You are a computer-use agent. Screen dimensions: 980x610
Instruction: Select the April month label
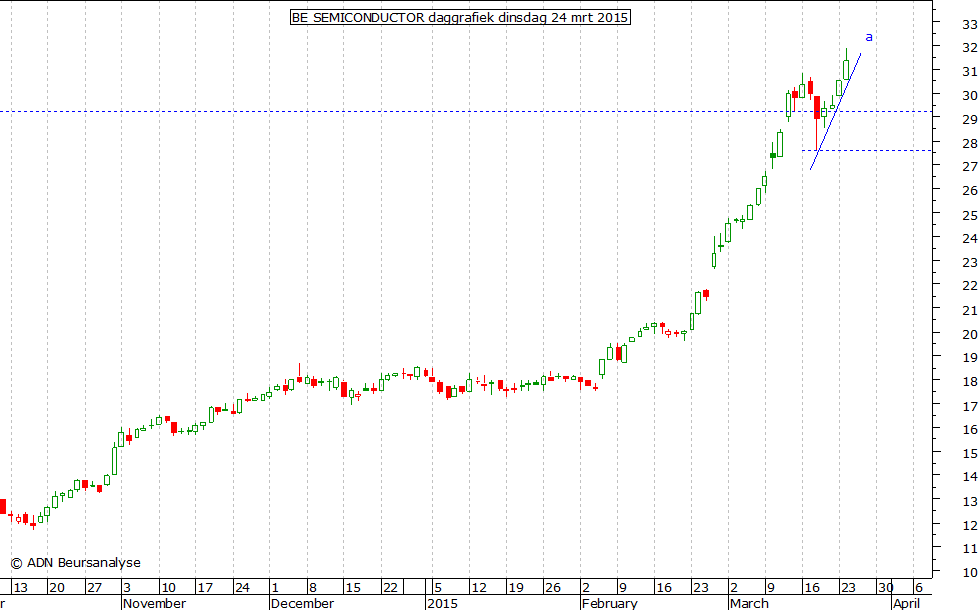[x=906, y=603]
